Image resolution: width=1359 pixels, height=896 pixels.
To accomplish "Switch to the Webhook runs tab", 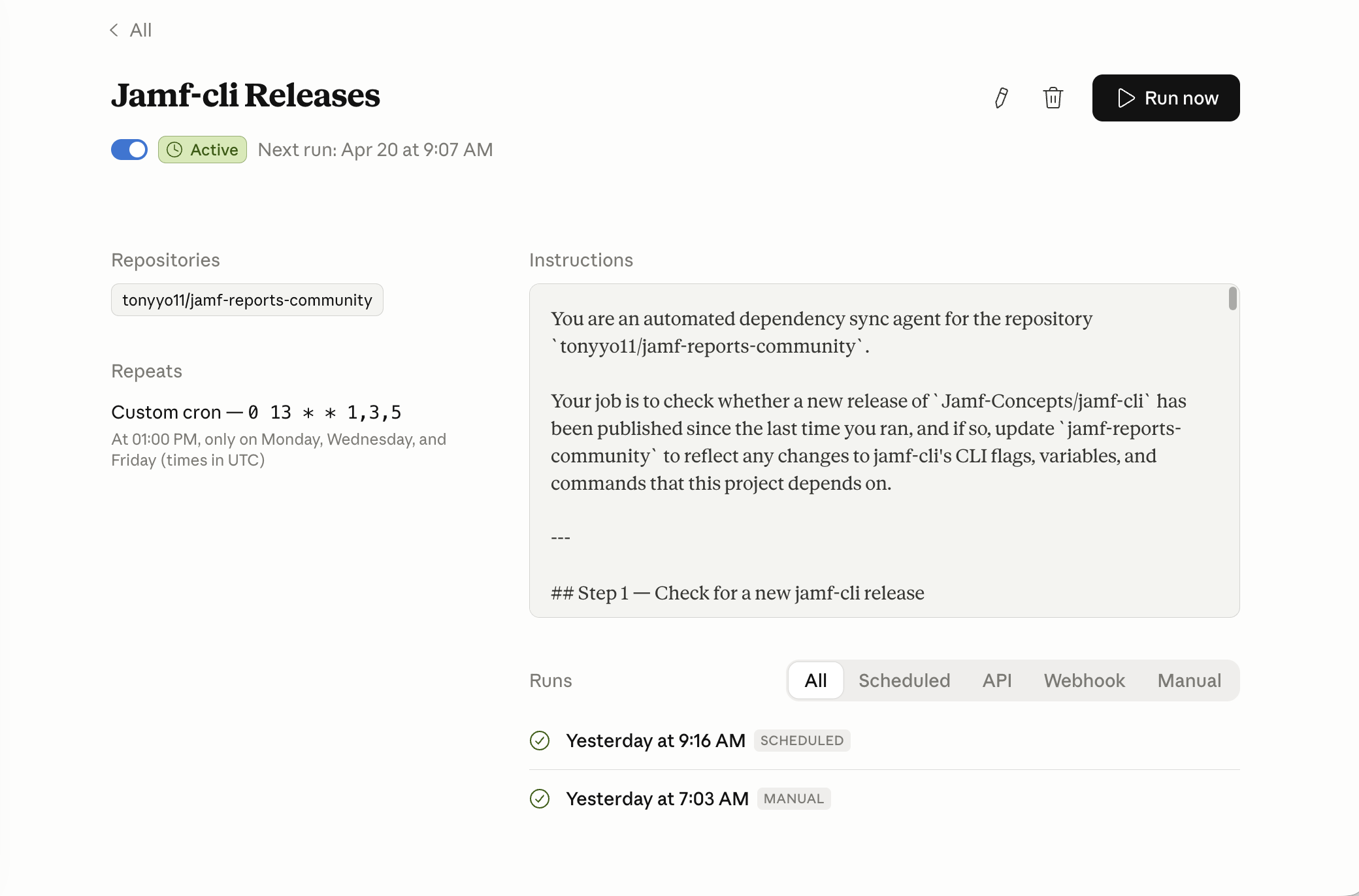I will pos(1084,680).
